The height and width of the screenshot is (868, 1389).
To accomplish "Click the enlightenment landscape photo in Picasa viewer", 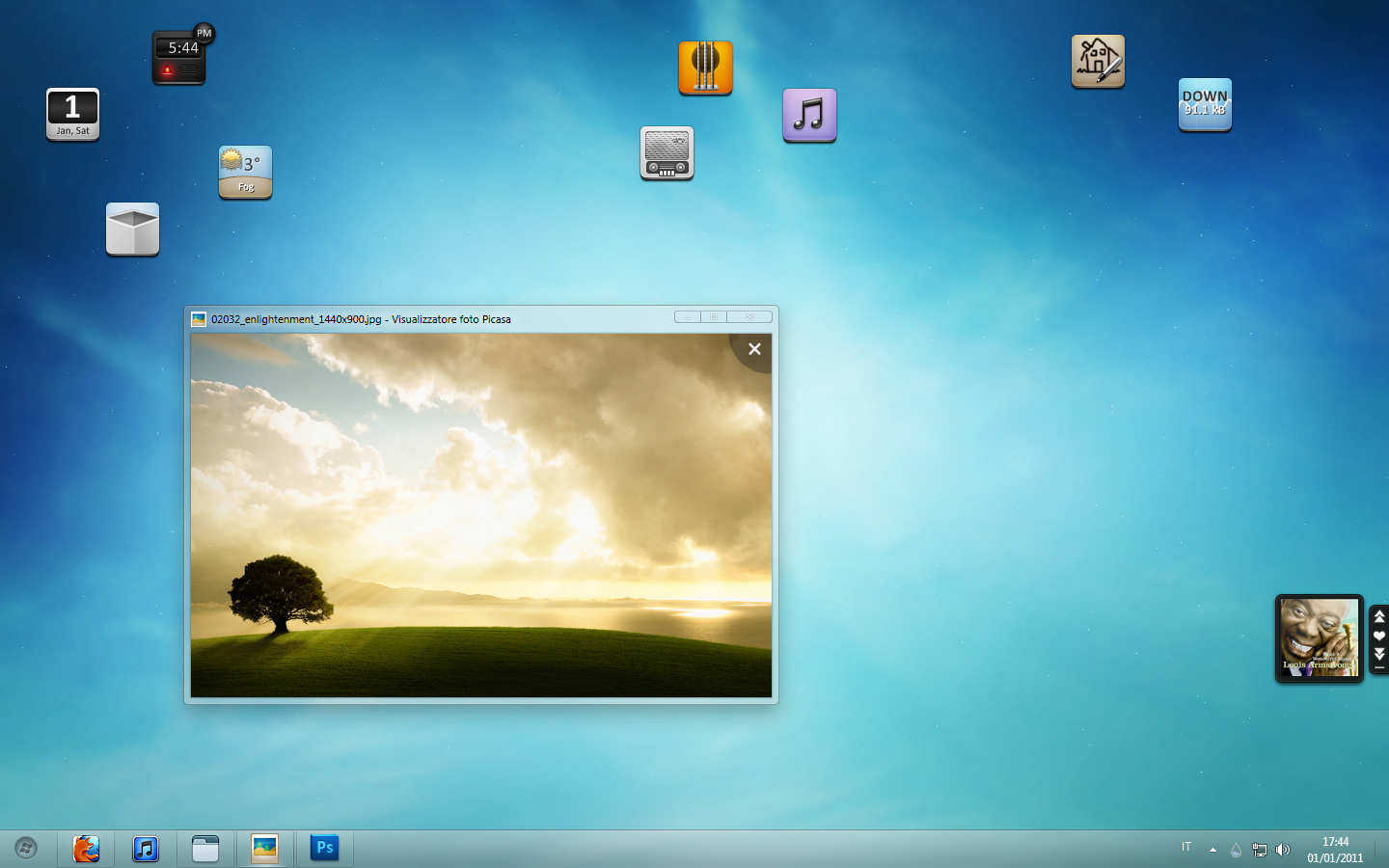I will pos(480,515).
